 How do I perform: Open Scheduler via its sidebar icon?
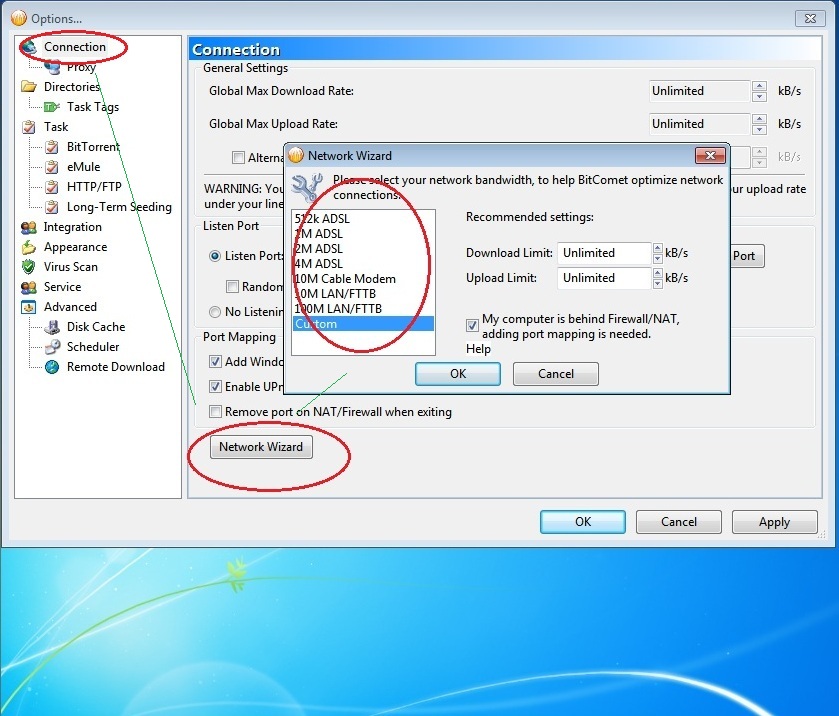(x=52, y=347)
